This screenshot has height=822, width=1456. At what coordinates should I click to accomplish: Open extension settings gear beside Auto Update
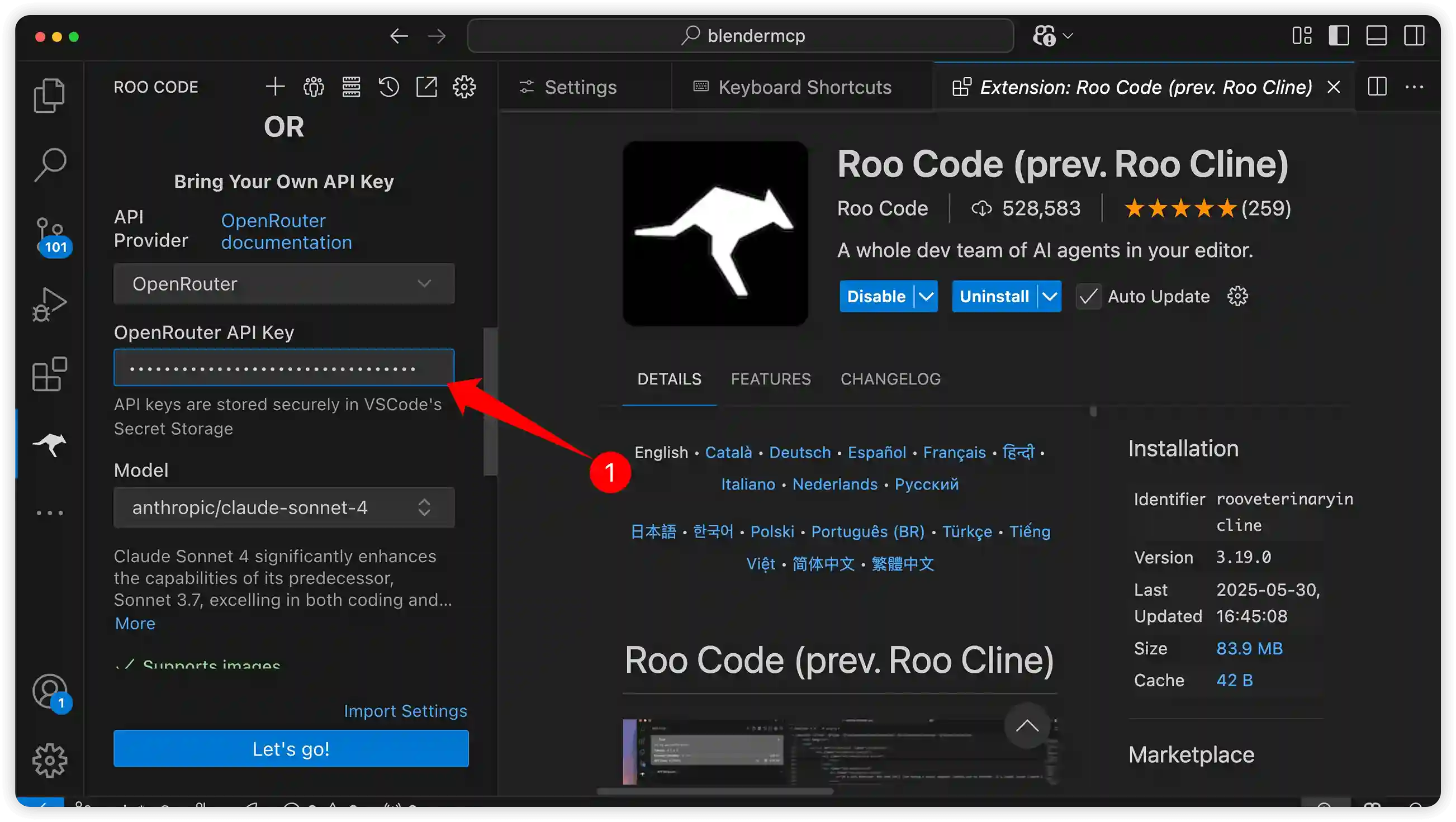[x=1237, y=296]
